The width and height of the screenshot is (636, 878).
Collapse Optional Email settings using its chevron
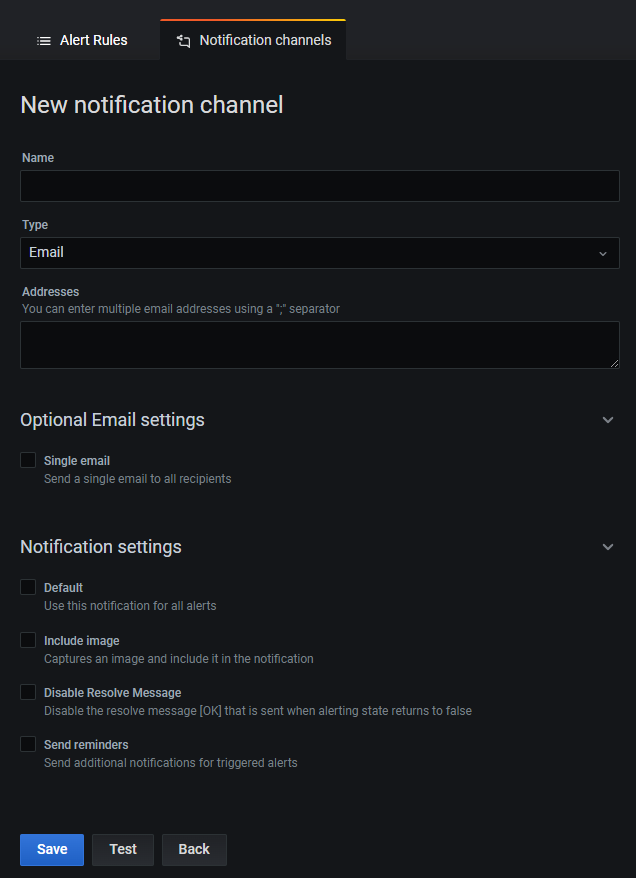click(608, 420)
